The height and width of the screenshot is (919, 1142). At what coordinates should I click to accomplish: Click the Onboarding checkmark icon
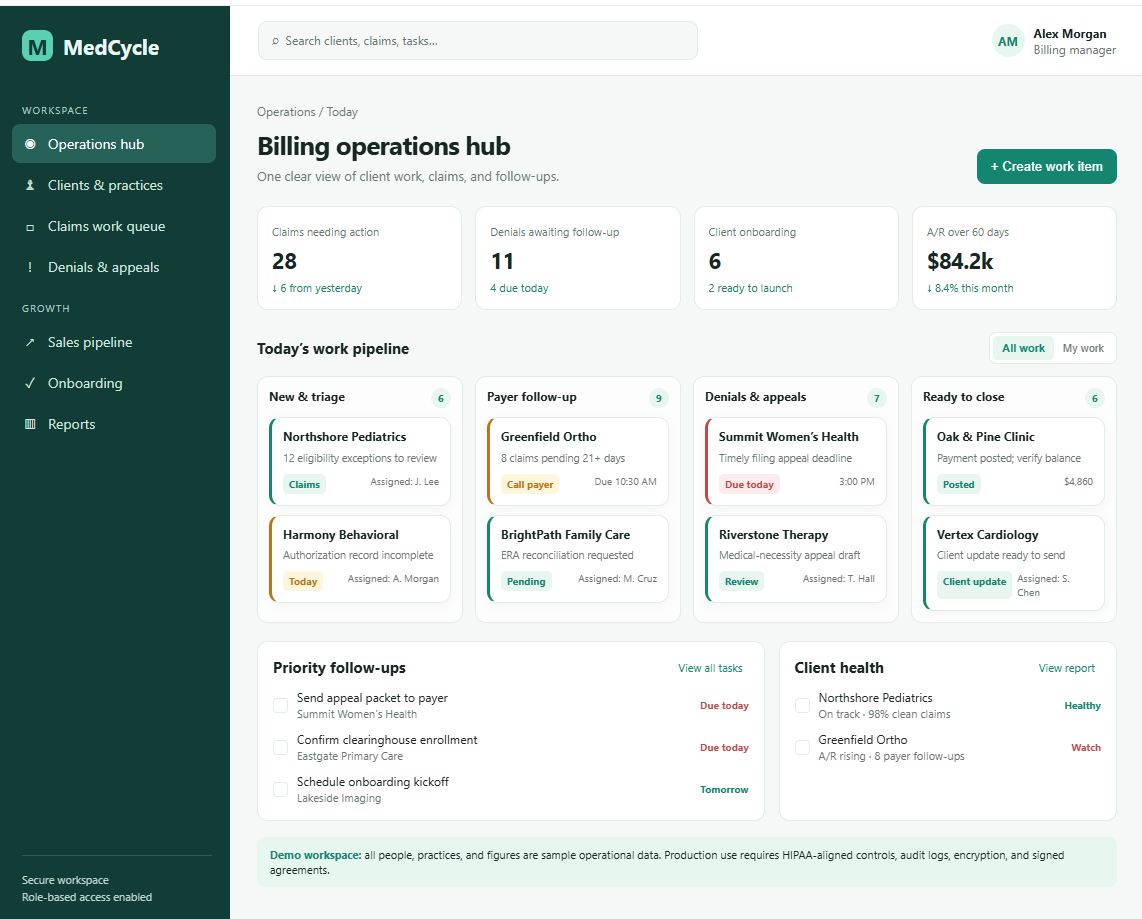pos(30,383)
